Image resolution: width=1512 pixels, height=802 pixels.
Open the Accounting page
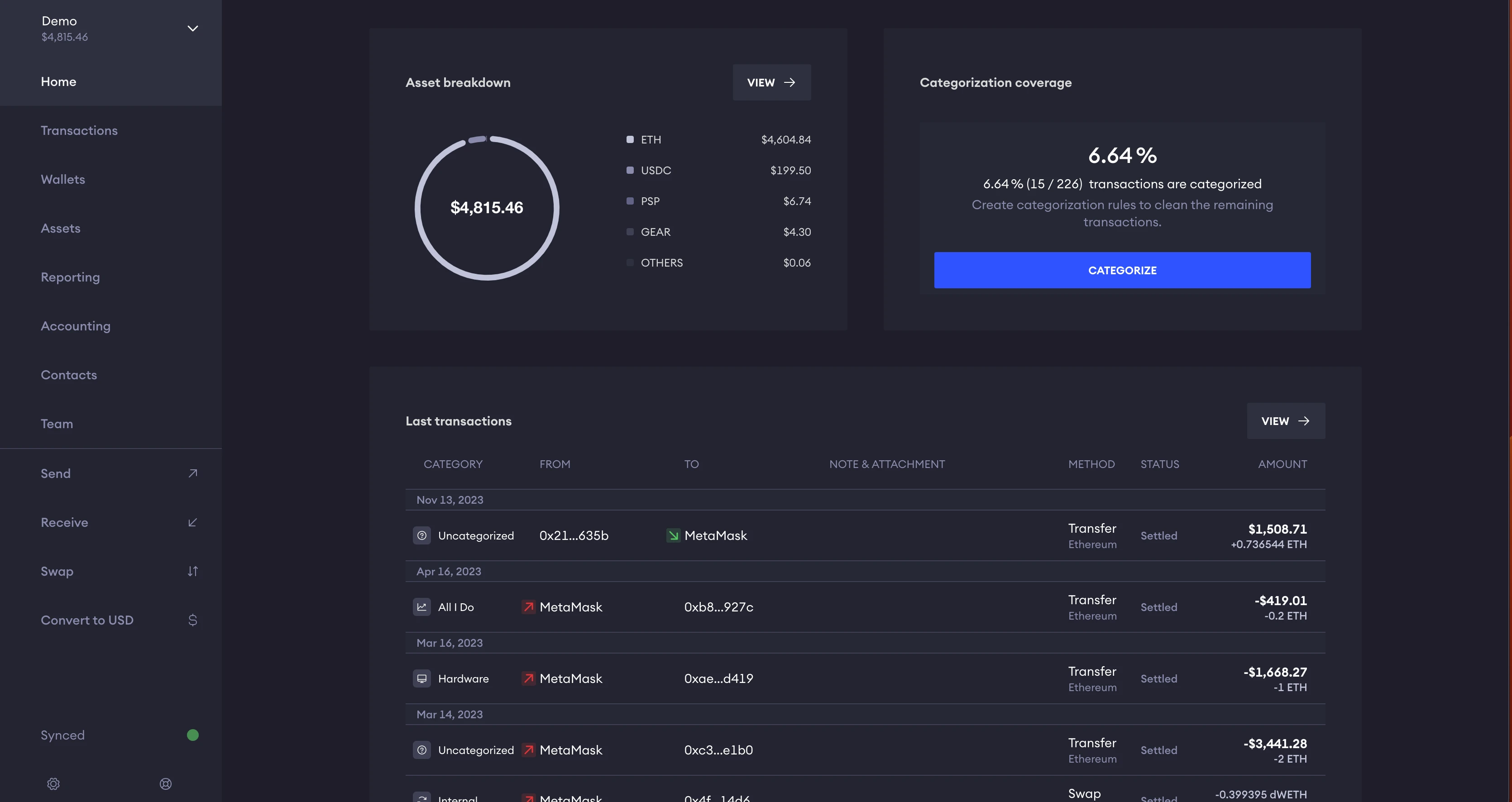pos(76,326)
